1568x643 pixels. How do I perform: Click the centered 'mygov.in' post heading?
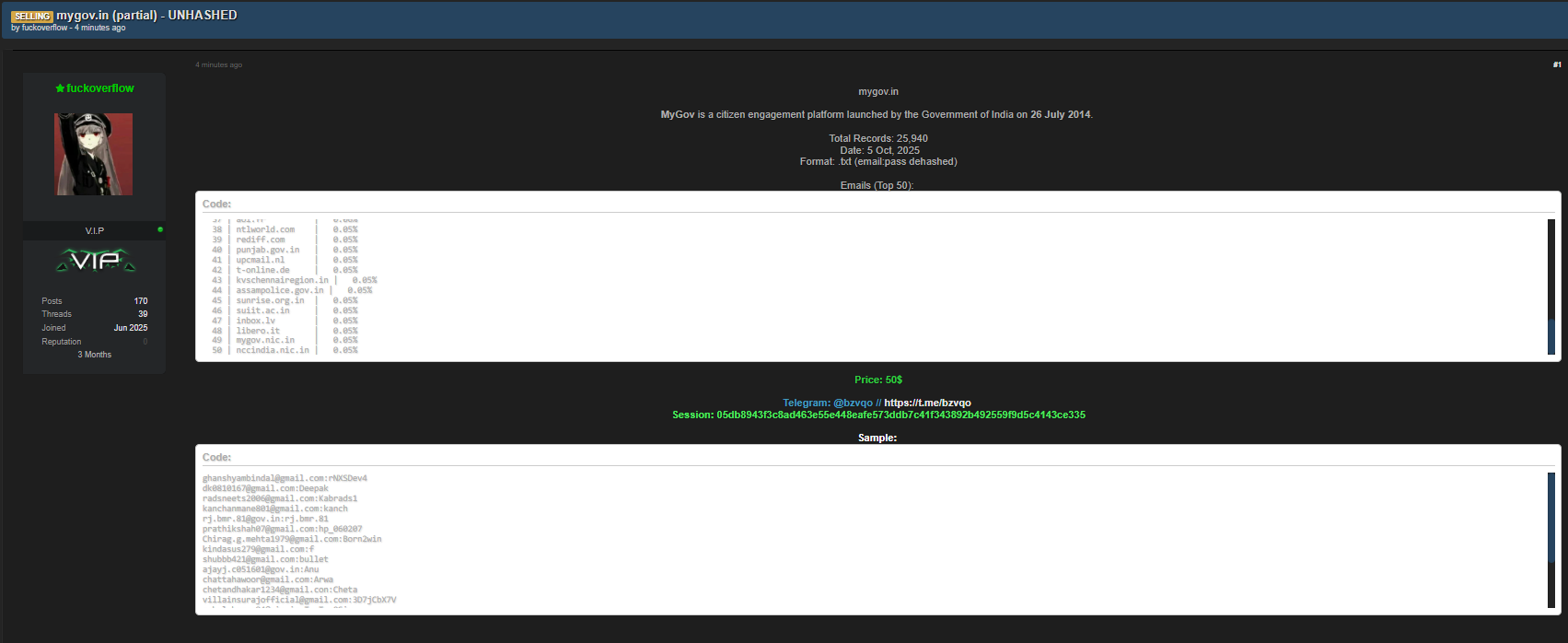(878, 91)
